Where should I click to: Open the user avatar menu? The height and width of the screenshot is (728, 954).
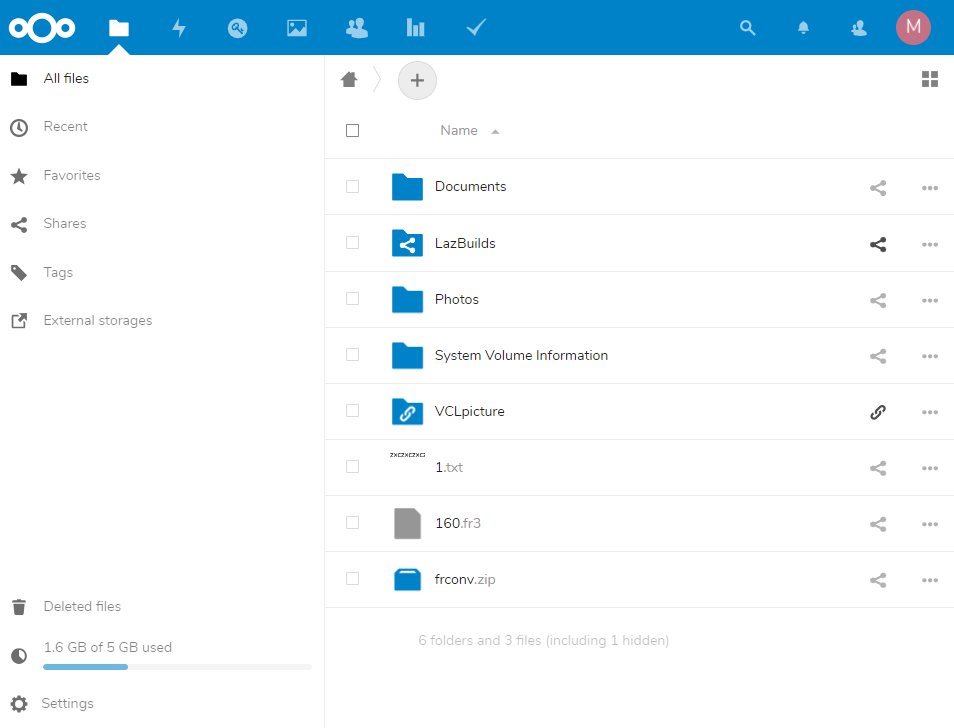[x=912, y=28]
